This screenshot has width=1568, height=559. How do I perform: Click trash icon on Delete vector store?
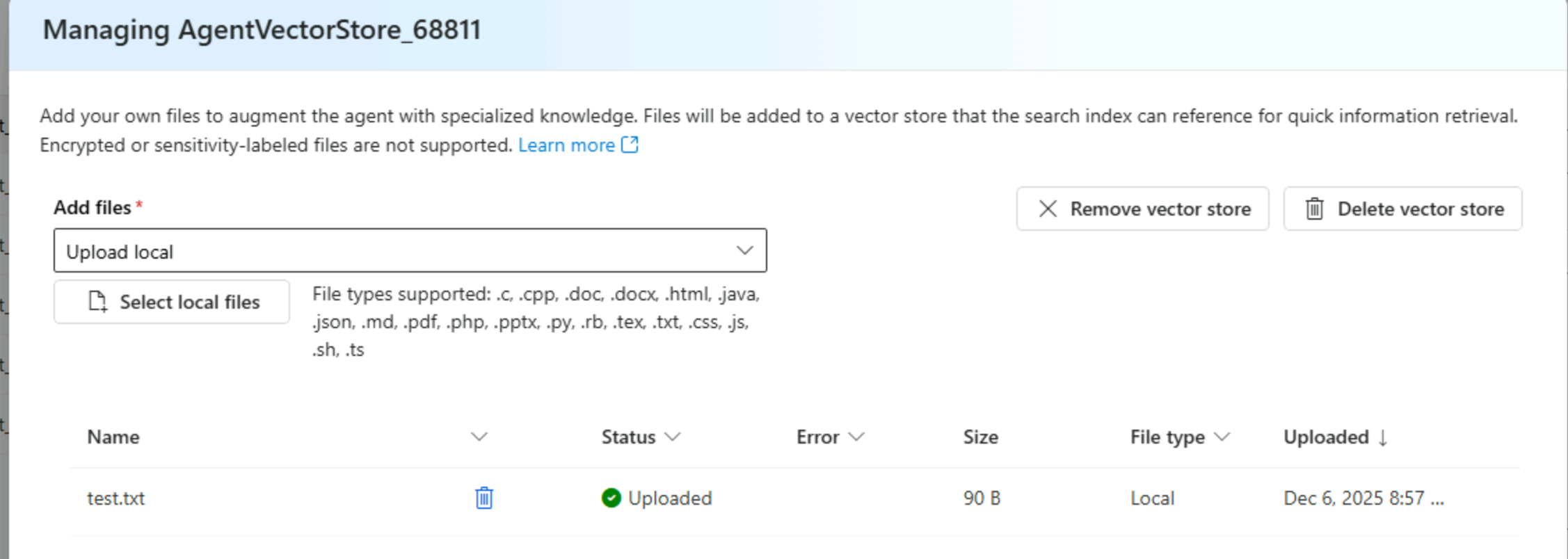[x=1314, y=209]
